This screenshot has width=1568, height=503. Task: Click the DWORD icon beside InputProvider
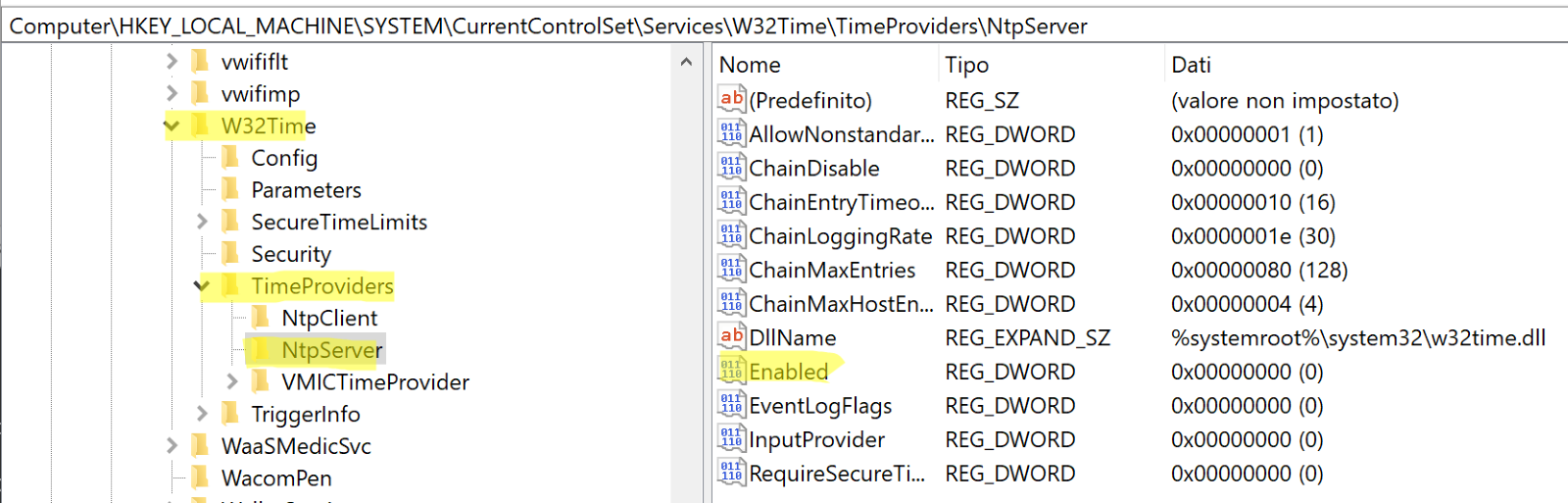pos(731,439)
